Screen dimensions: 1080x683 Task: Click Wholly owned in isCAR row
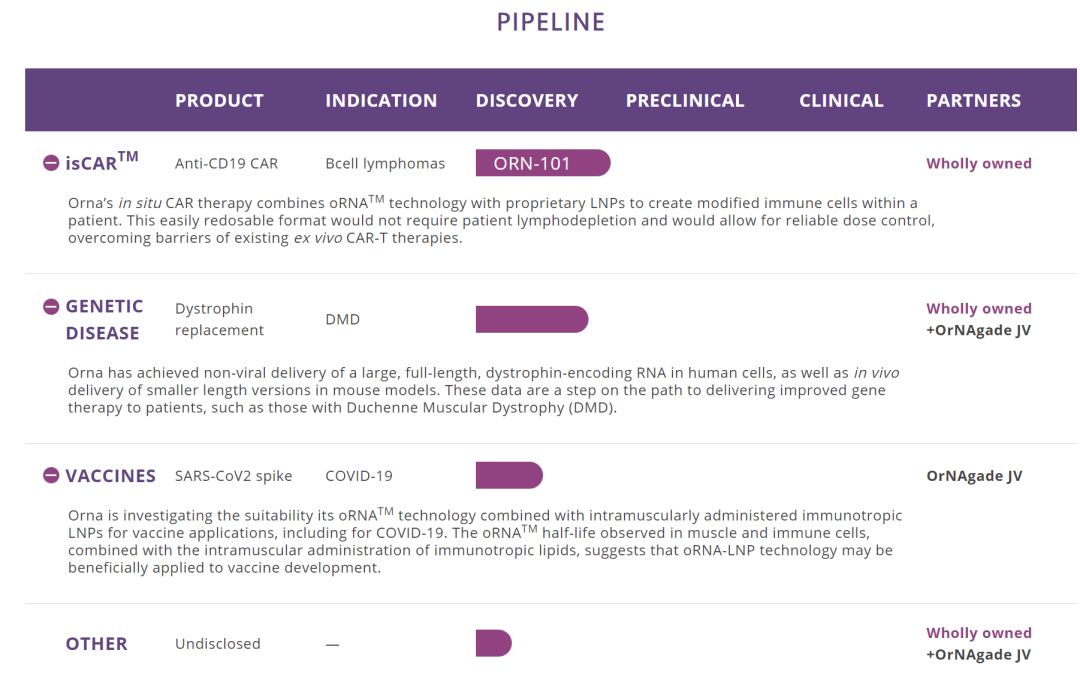(978, 163)
